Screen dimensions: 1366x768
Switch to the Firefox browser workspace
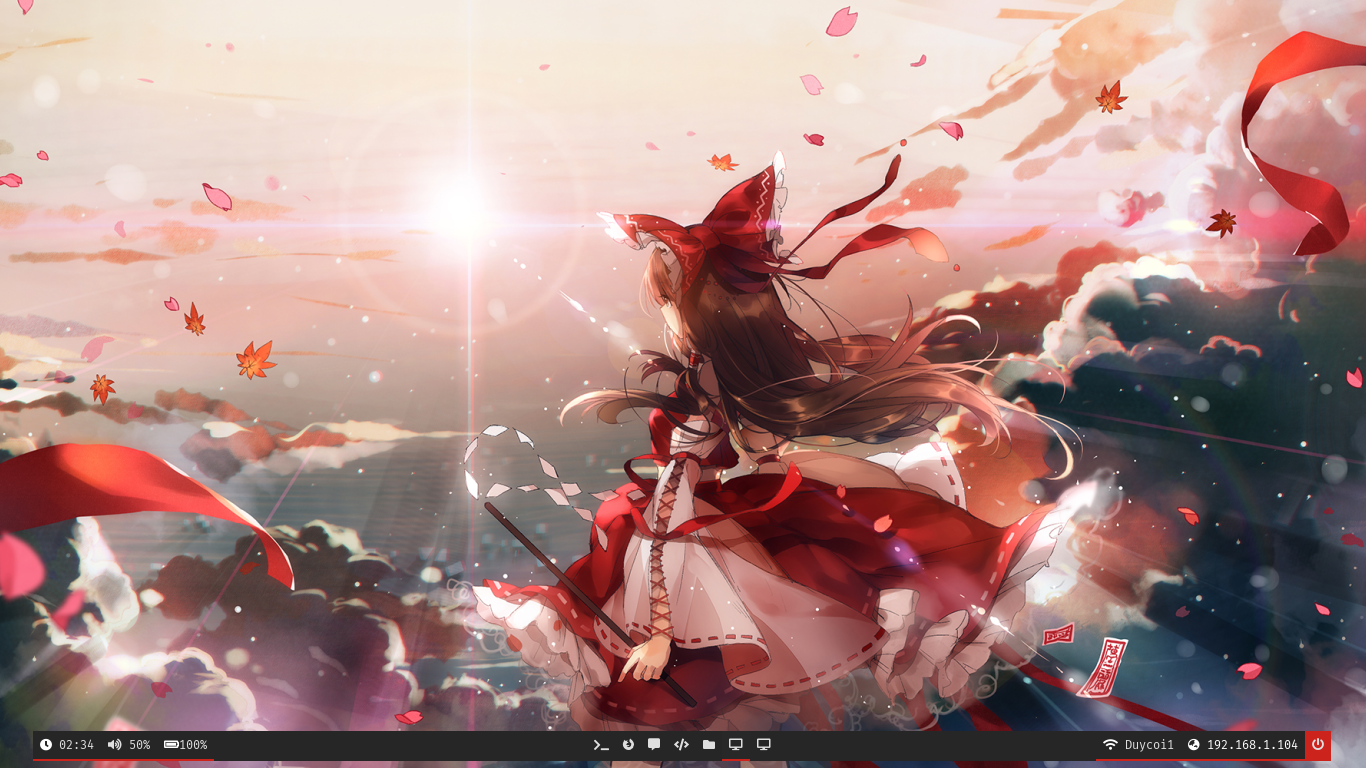click(x=628, y=745)
